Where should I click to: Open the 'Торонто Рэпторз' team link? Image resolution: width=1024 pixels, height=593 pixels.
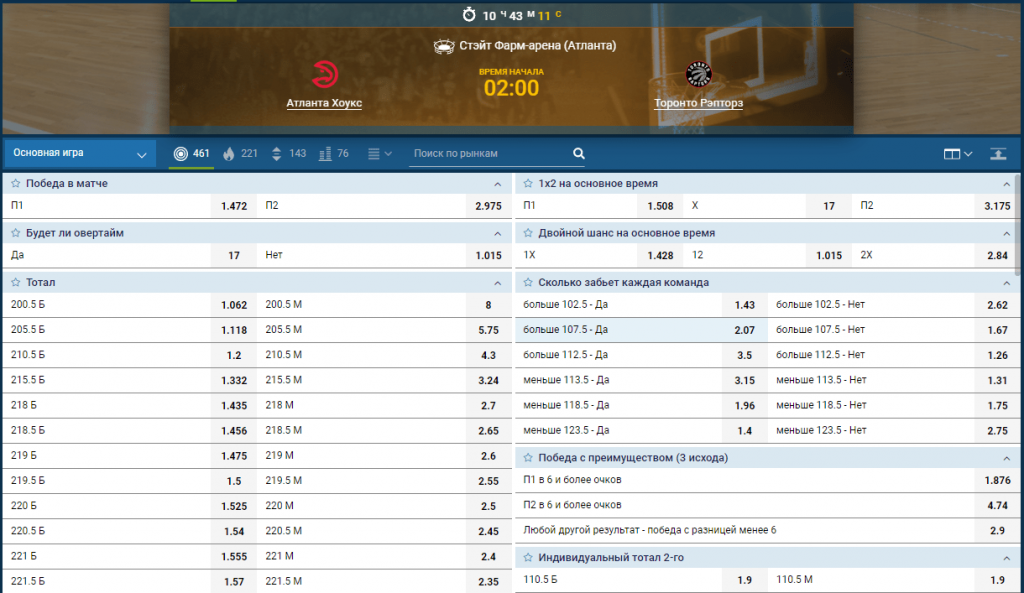tap(698, 103)
